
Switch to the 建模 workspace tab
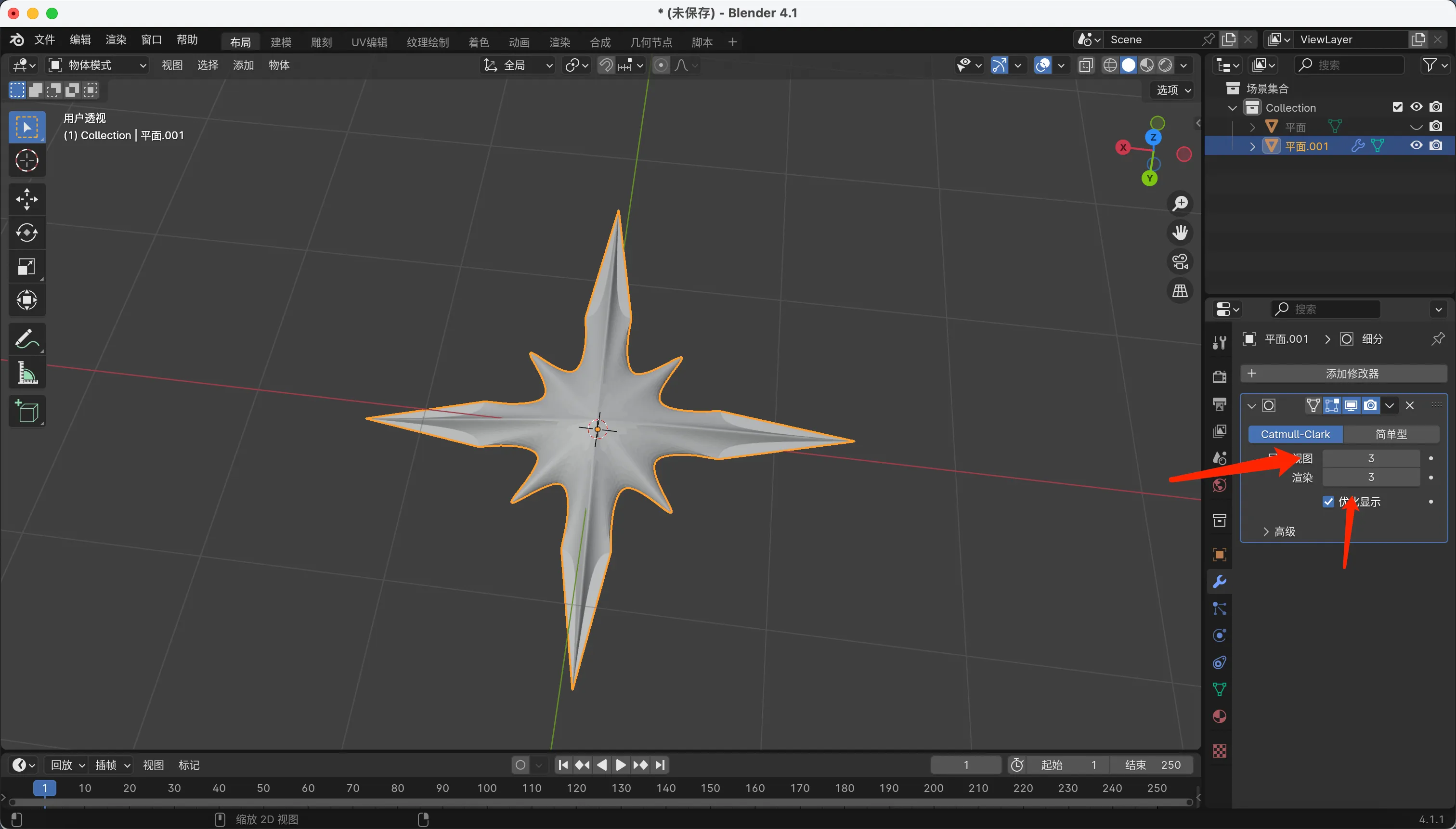click(281, 42)
